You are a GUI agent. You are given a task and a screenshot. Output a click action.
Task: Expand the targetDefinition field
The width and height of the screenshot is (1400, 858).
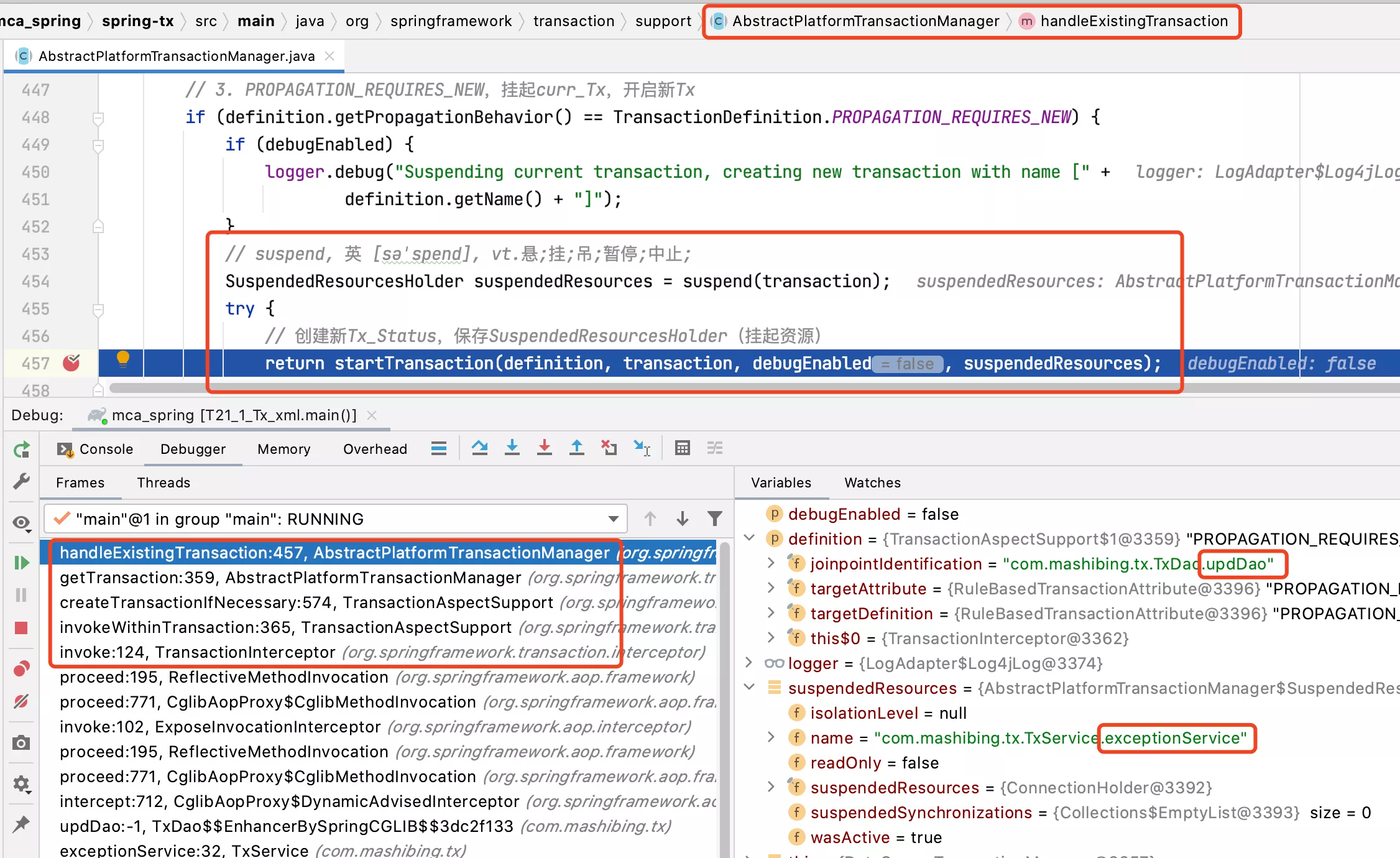click(x=771, y=612)
